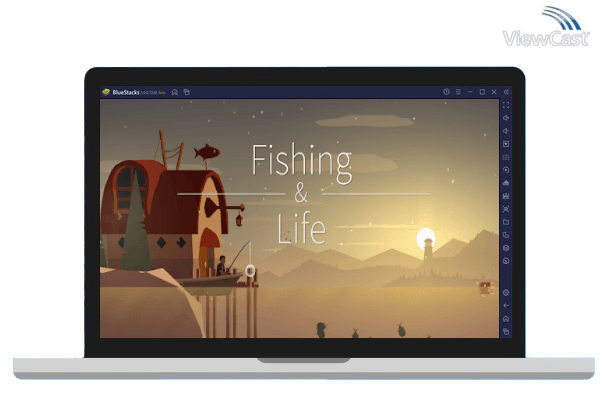The height and width of the screenshot is (414, 602).
Task: Tap the treasure chest in the game scene
Action: [486, 288]
